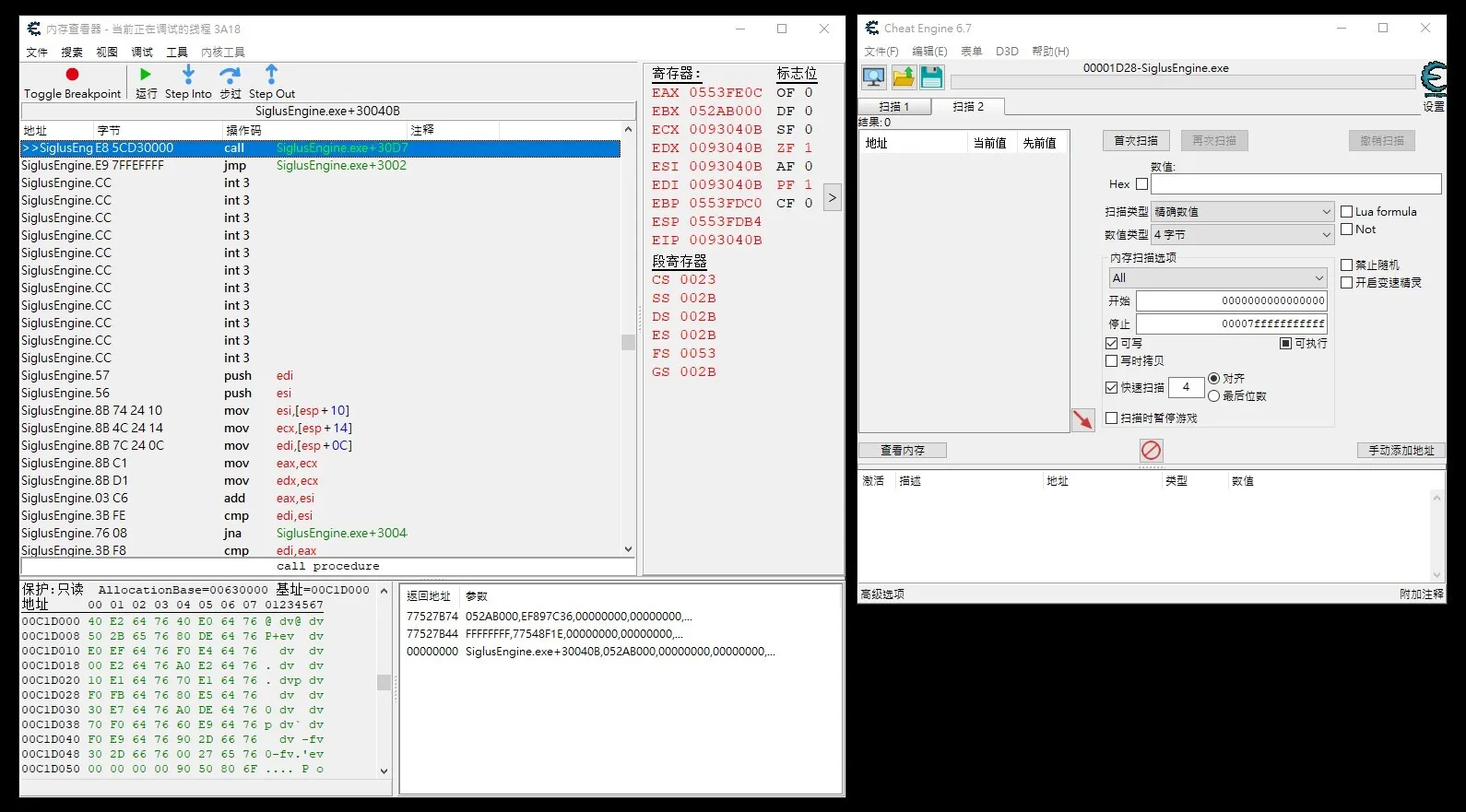1466x812 pixels.
Task: Open the 扫描类型 dropdown showing 精确数值
Action: [x=1241, y=212]
